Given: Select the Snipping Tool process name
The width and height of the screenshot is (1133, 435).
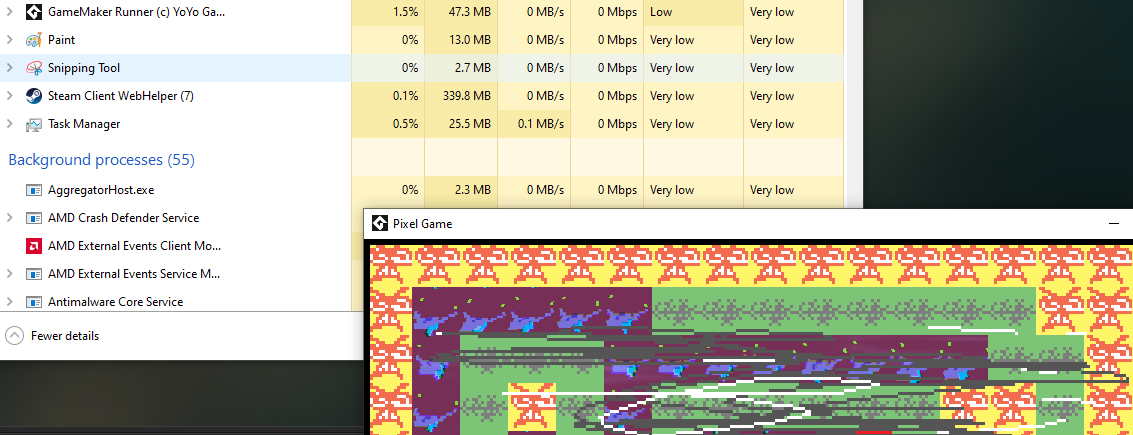Looking at the screenshot, I should pos(84,68).
